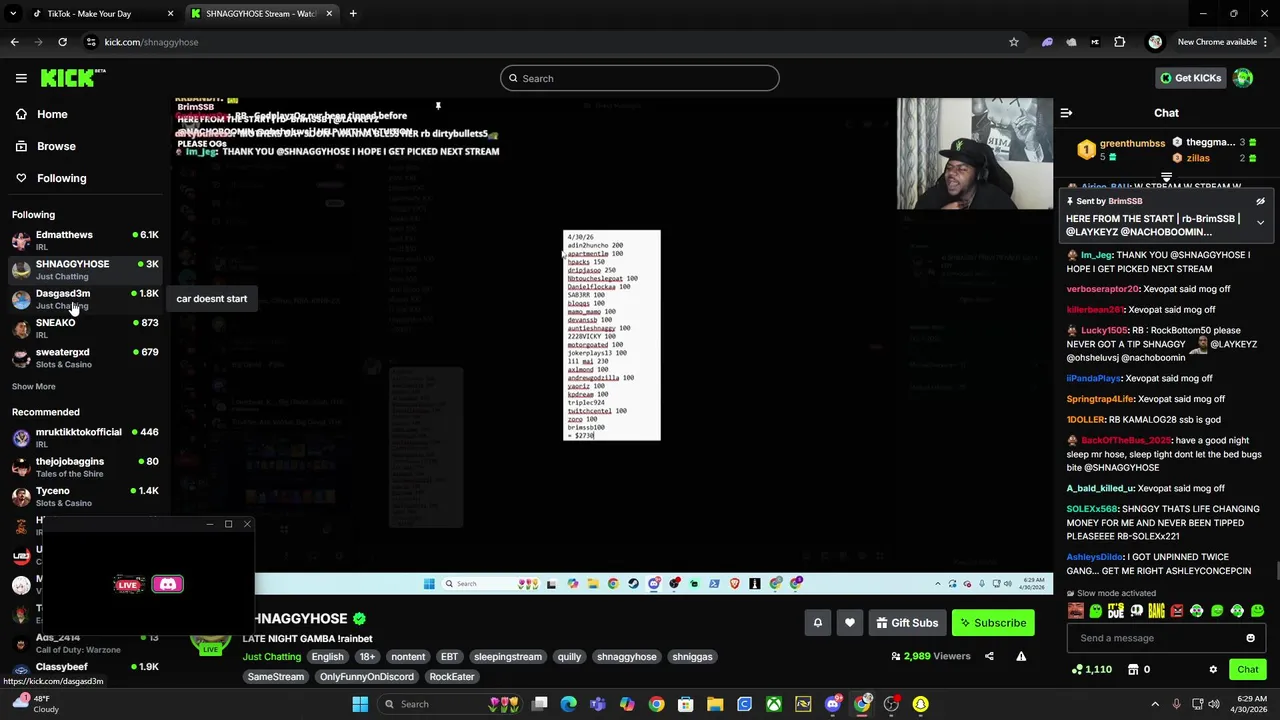
Task: Open mruktikktokofficial recommended channel
Action: 85,437
